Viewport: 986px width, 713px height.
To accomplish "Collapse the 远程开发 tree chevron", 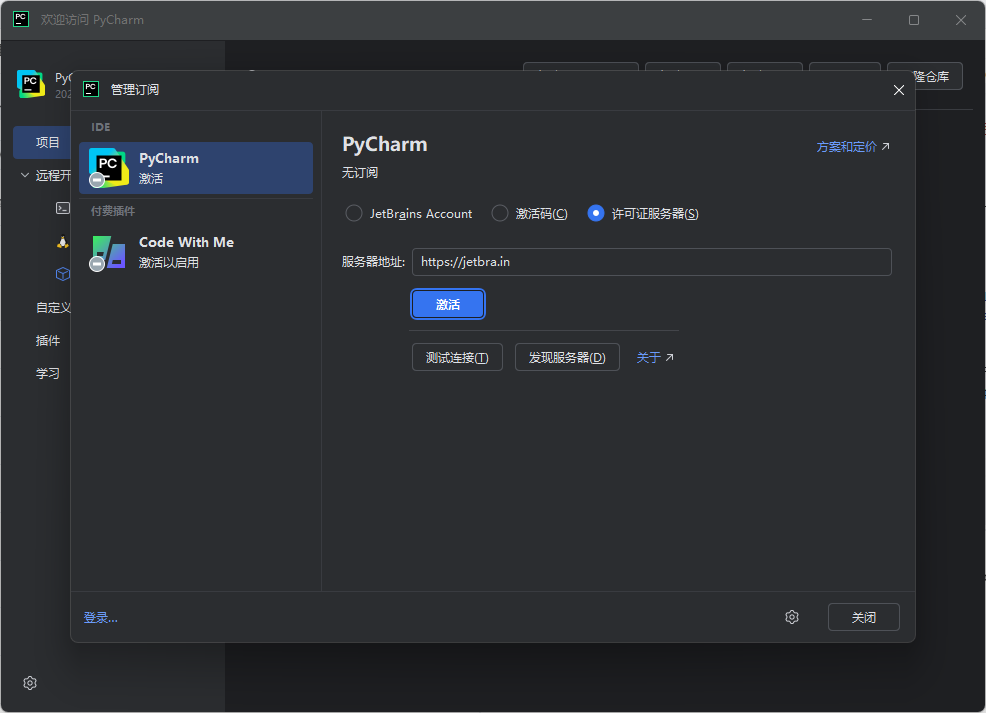I will [x=25, y=175].
